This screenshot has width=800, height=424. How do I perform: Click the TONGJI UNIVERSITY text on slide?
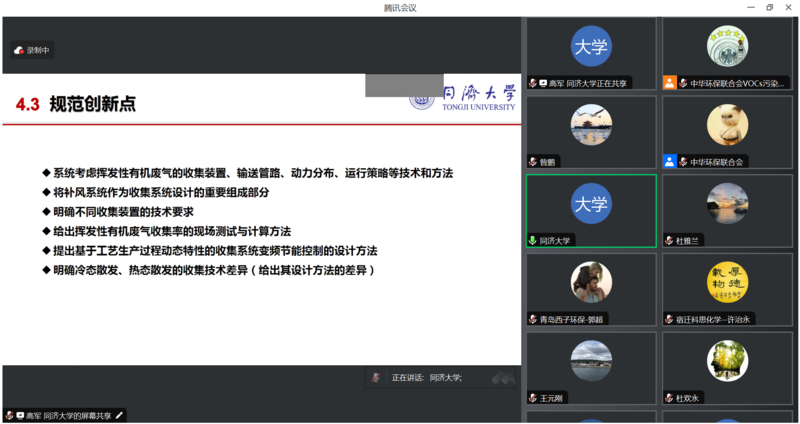coord(479,107)
